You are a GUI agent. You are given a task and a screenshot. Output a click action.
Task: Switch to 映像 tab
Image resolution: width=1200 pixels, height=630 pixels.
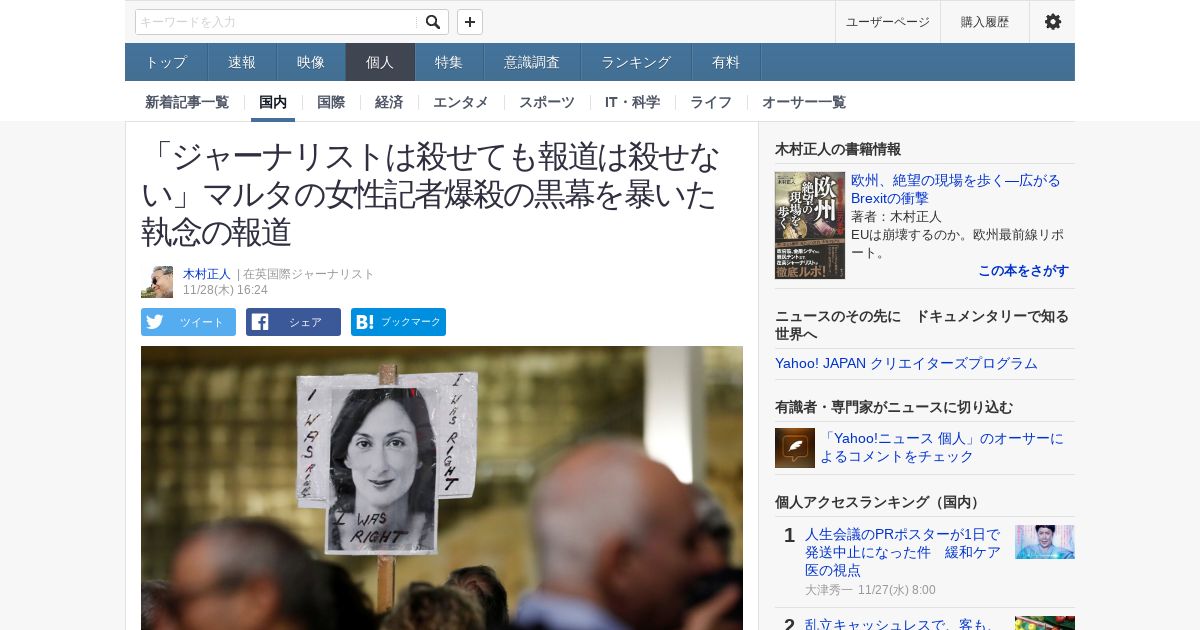pyautogui.click(x=311, y=62)
